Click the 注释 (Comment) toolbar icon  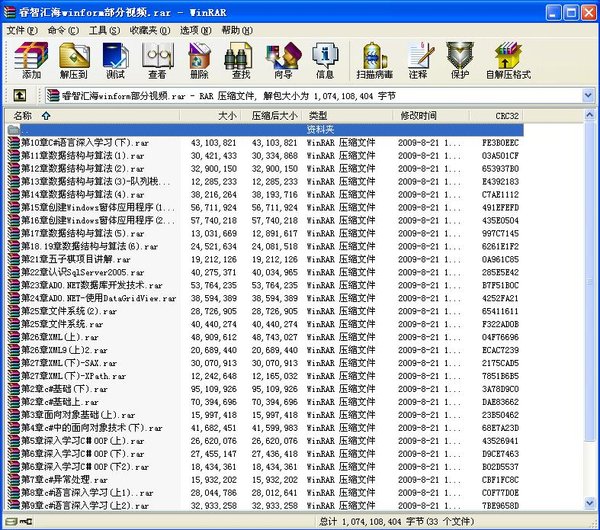[x=419, y=60]
